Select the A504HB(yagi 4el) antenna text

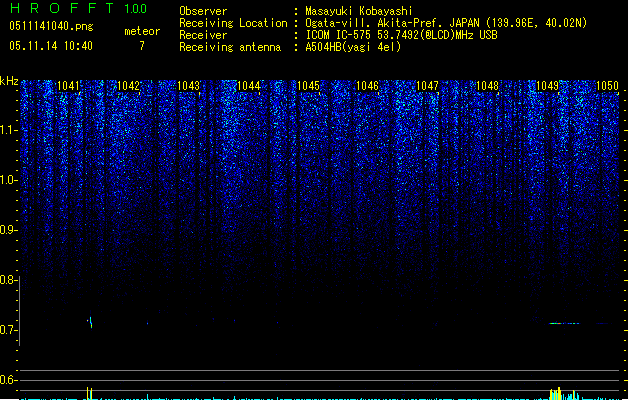(x=353, y=47)
